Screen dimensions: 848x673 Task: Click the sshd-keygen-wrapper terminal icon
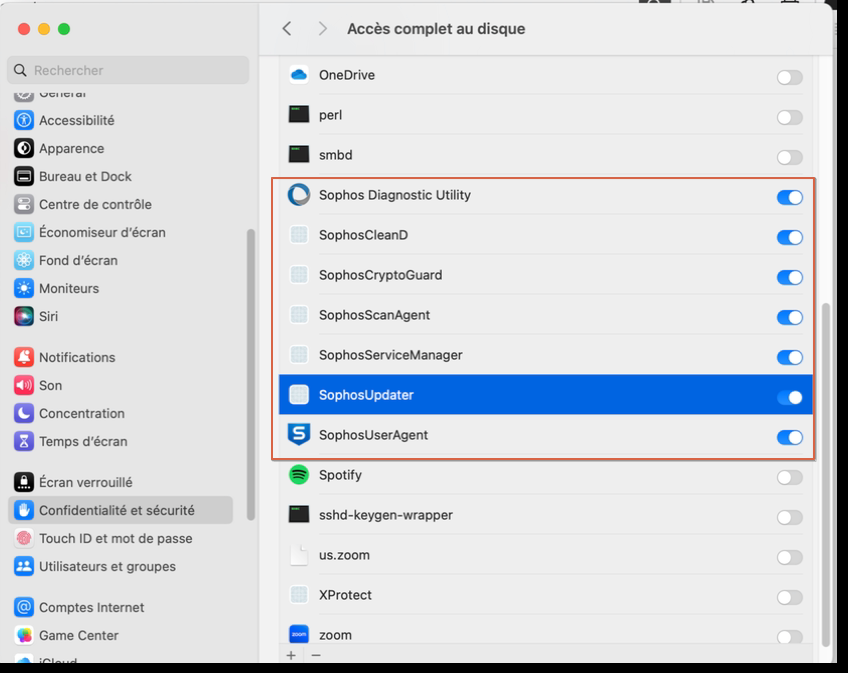click(299, 514)
